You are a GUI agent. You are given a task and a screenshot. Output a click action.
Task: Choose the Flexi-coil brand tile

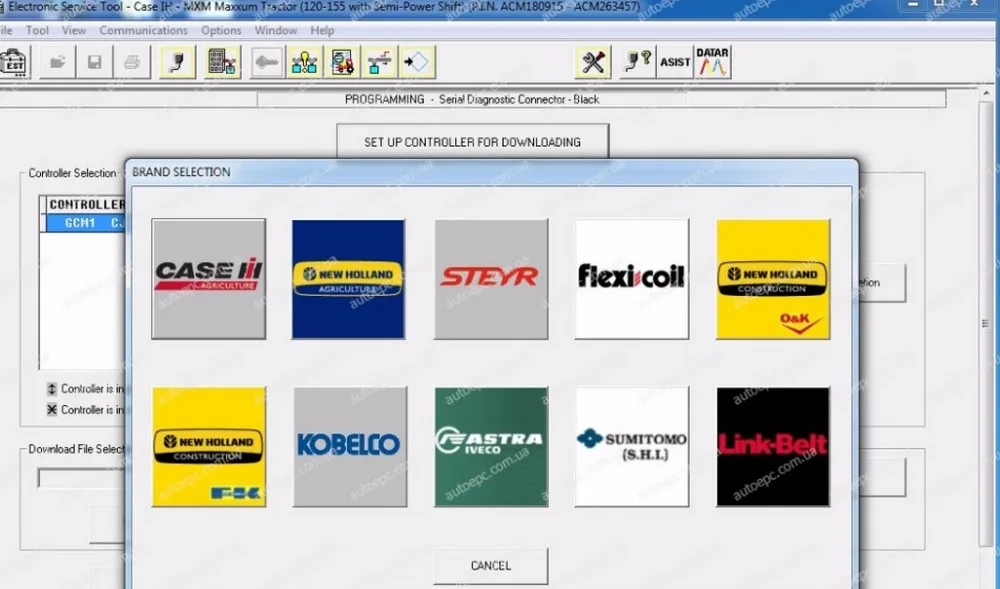click(x=631, y=279)
